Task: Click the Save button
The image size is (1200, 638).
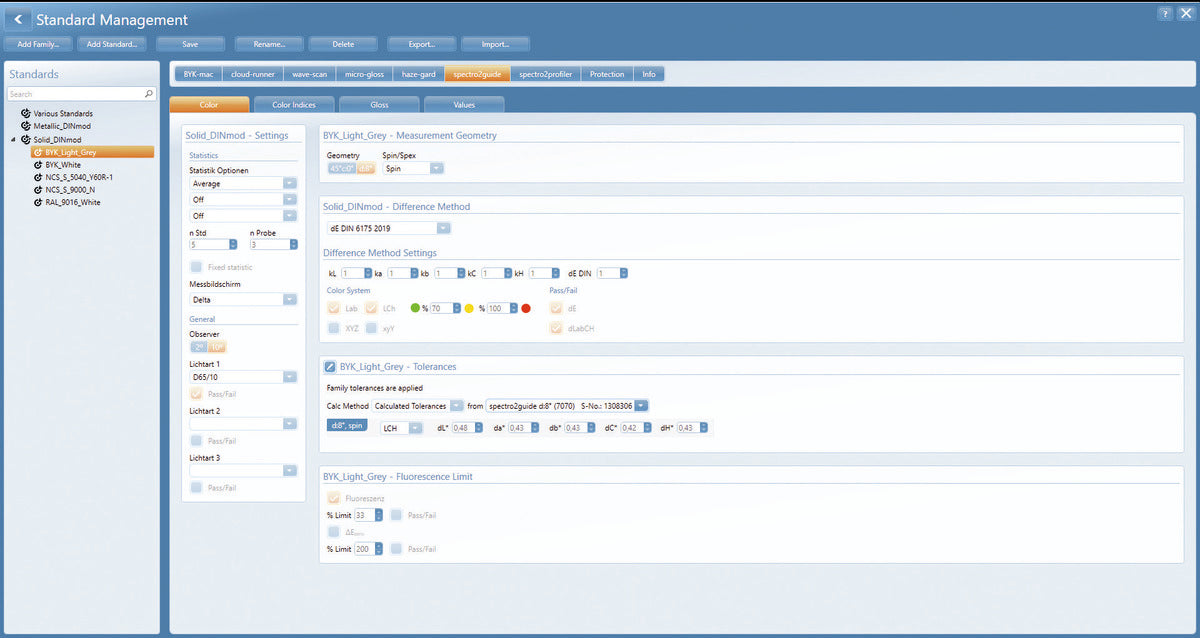Action: (x=190, y=43)
